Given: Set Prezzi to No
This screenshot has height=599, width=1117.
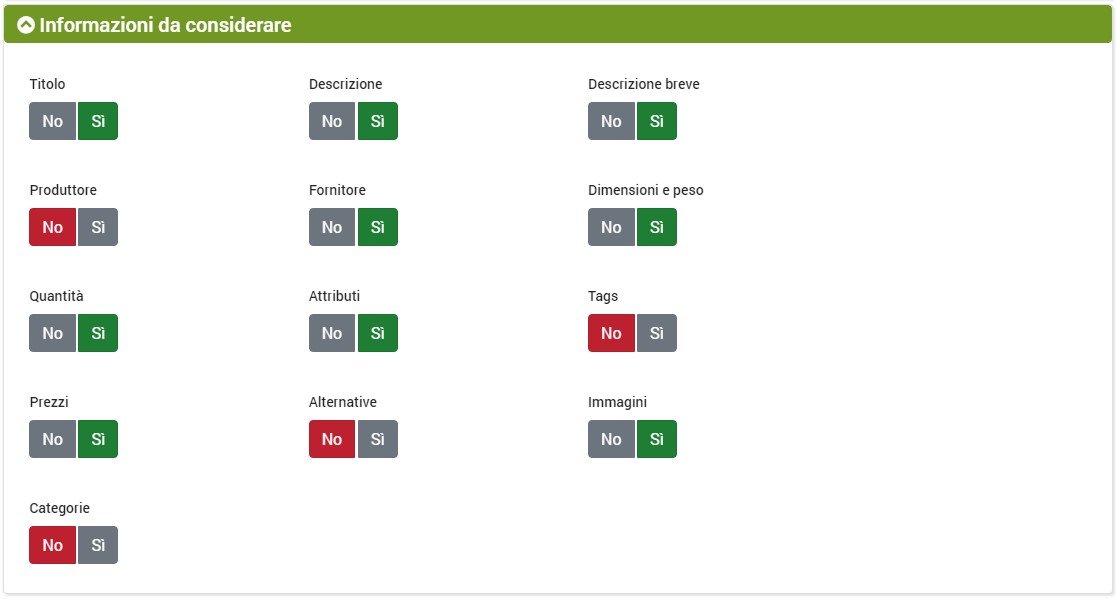Looking at the screenshot, I should tap(53, 439).
